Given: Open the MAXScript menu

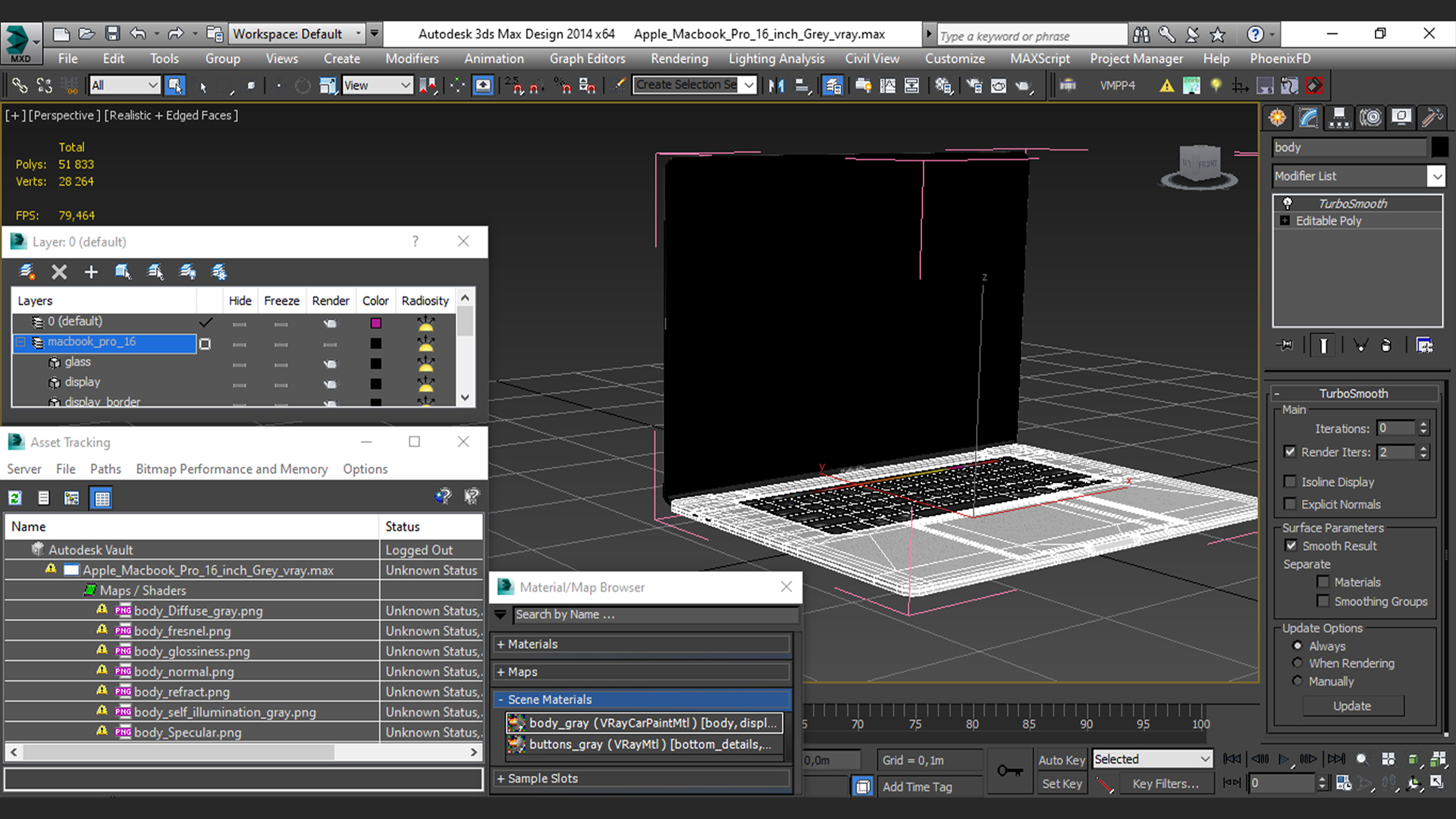Looking at the screenshot, I should (x=1040, y=58).
